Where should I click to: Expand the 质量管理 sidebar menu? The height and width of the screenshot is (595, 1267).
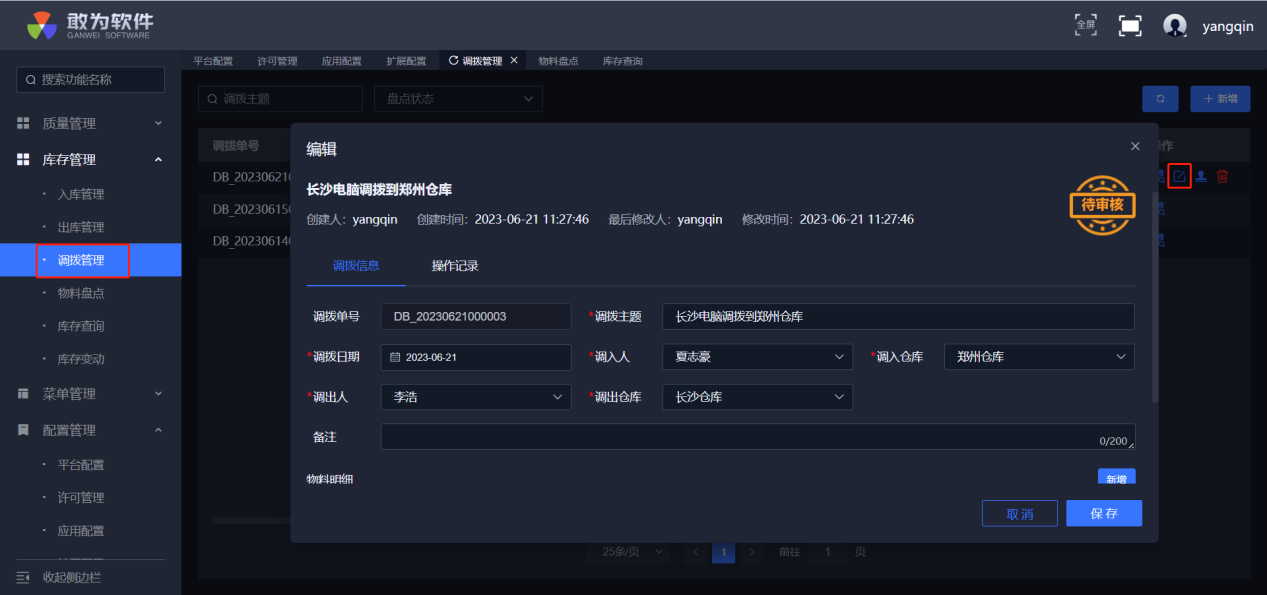pos(90,123)
